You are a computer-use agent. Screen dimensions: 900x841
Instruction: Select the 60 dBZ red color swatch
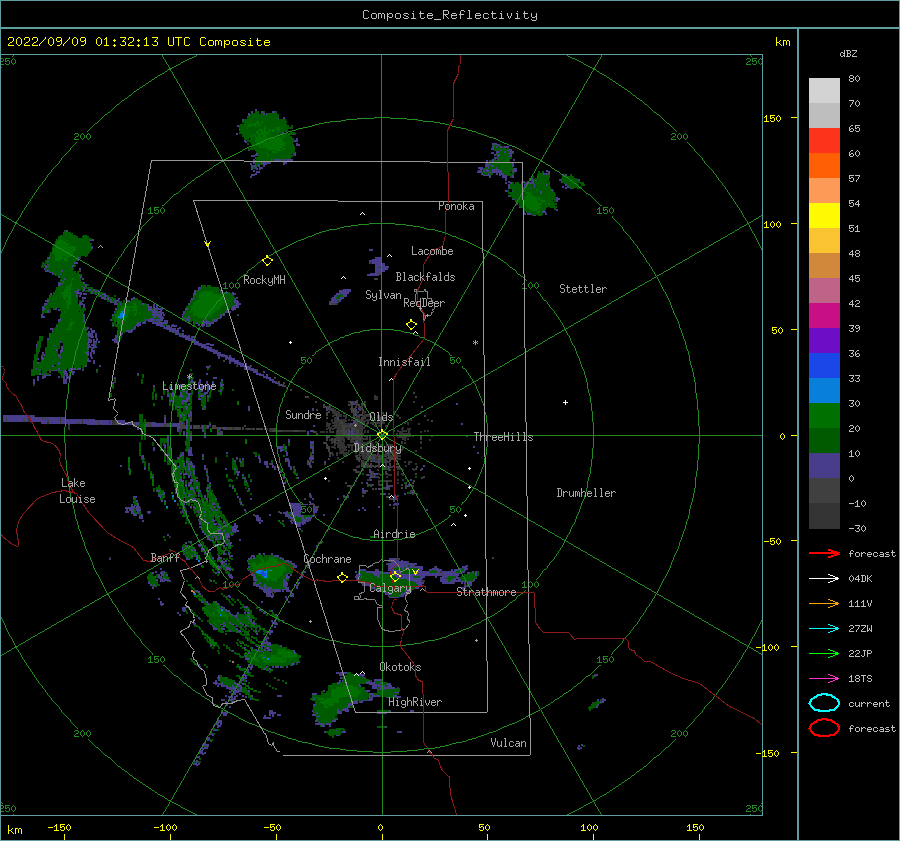coord(824,141)
